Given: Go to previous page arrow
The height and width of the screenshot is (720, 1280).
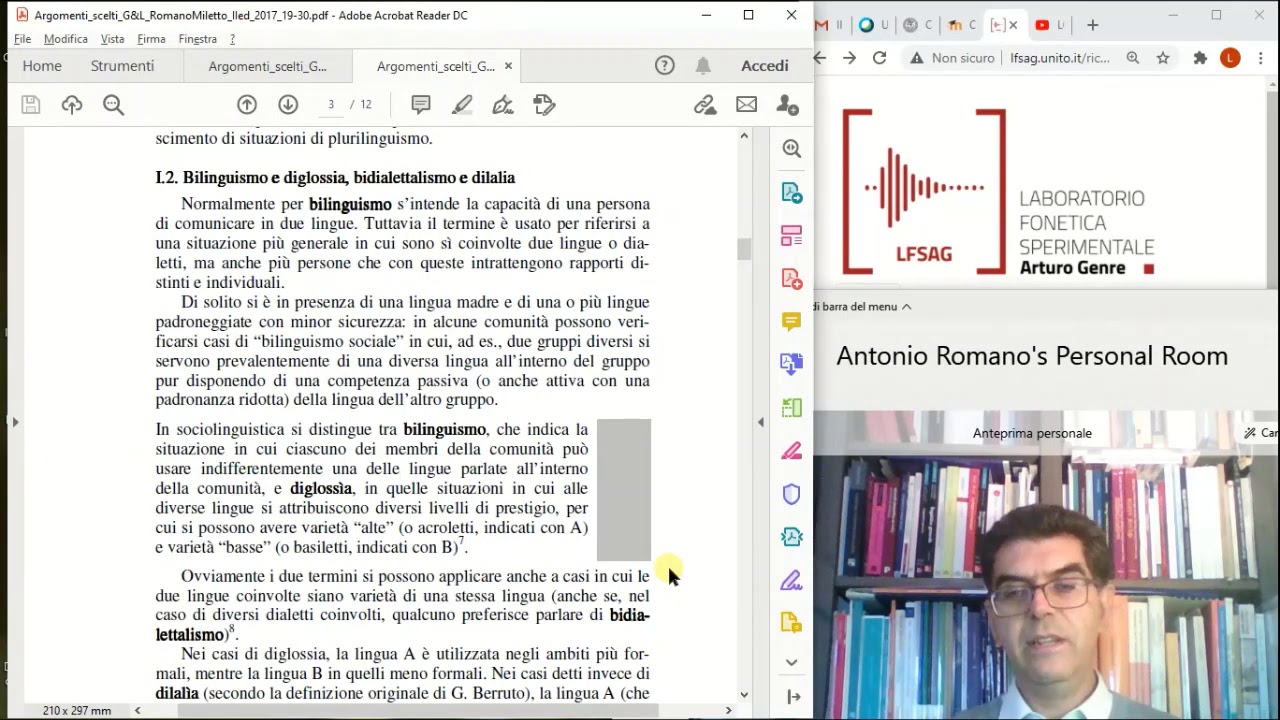Looking at the screenshot, I should click(247, 104).
